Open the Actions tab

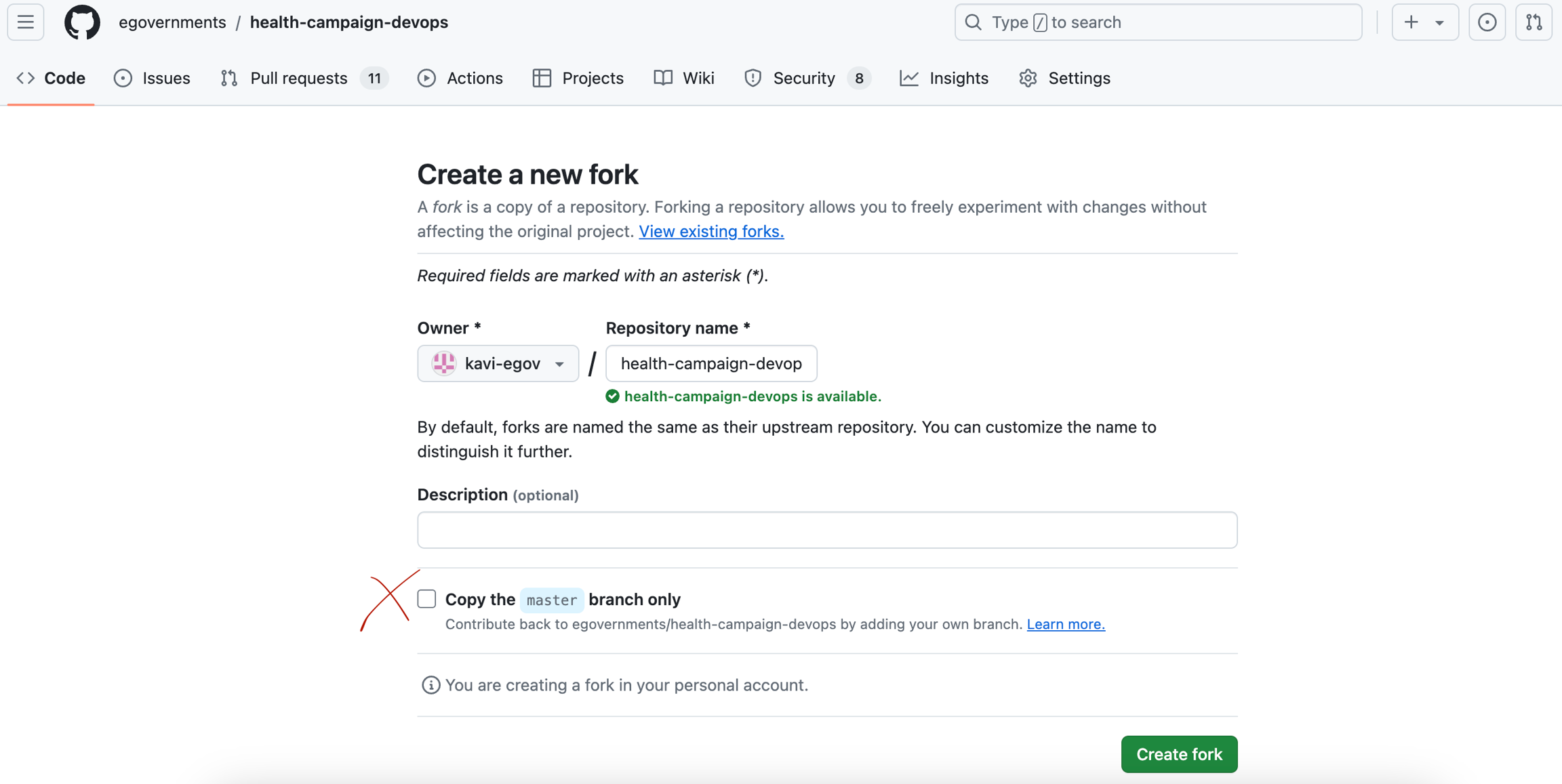click(x=460, y=78)
